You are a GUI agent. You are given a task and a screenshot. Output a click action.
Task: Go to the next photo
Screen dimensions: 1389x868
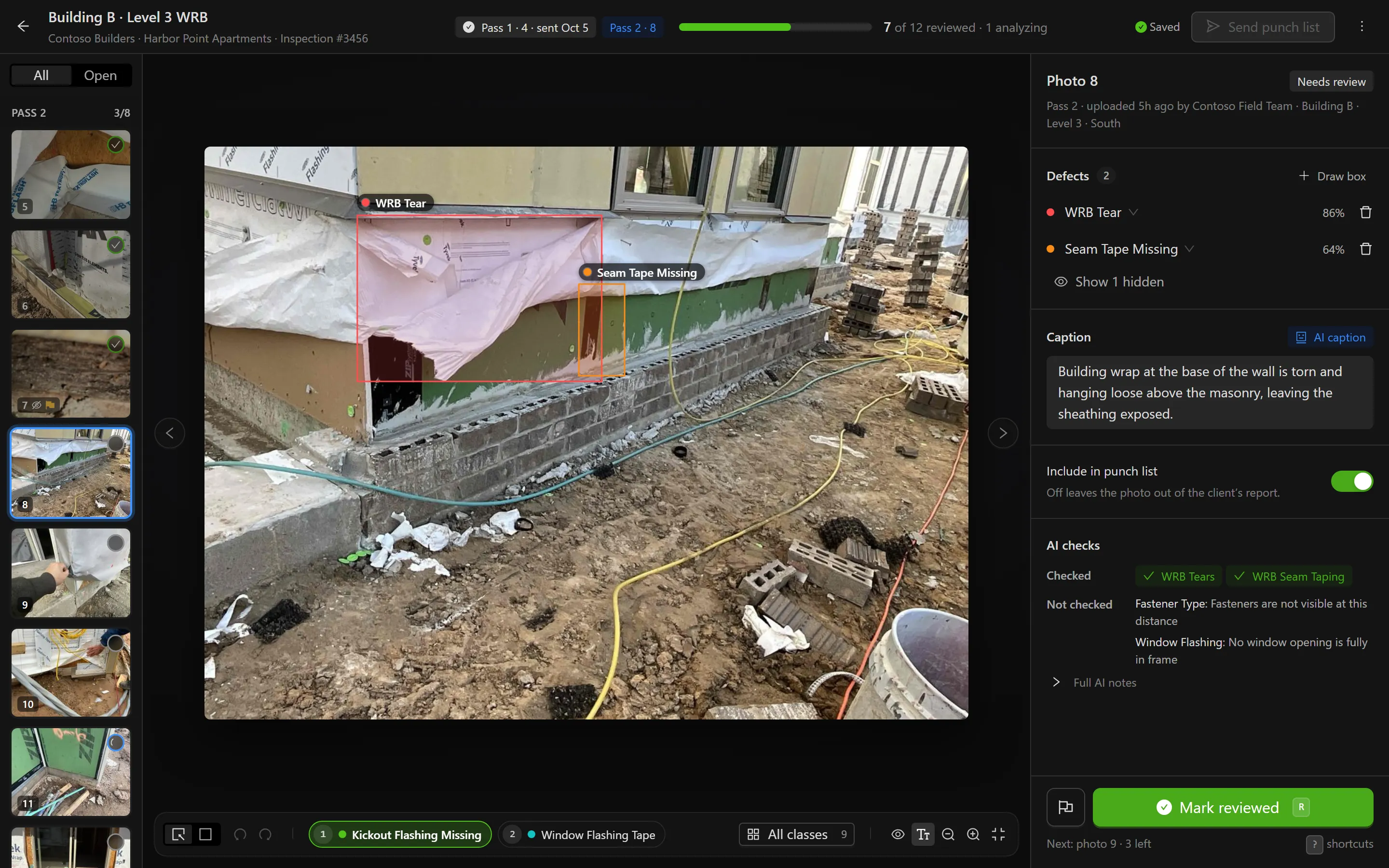(1003, 433)
